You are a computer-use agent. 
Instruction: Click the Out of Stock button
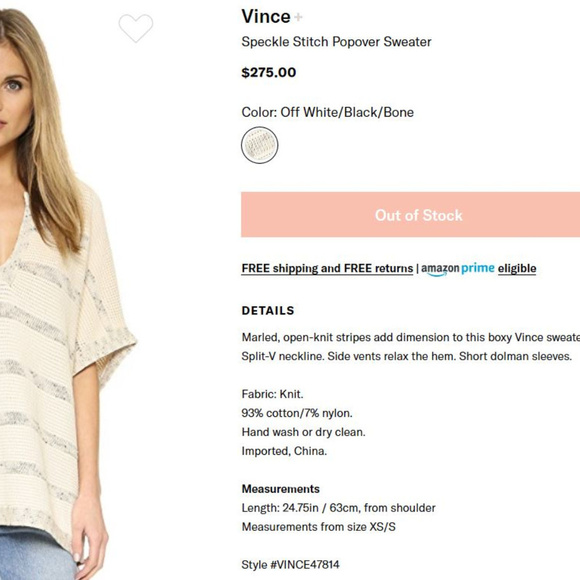coord(411,215)
